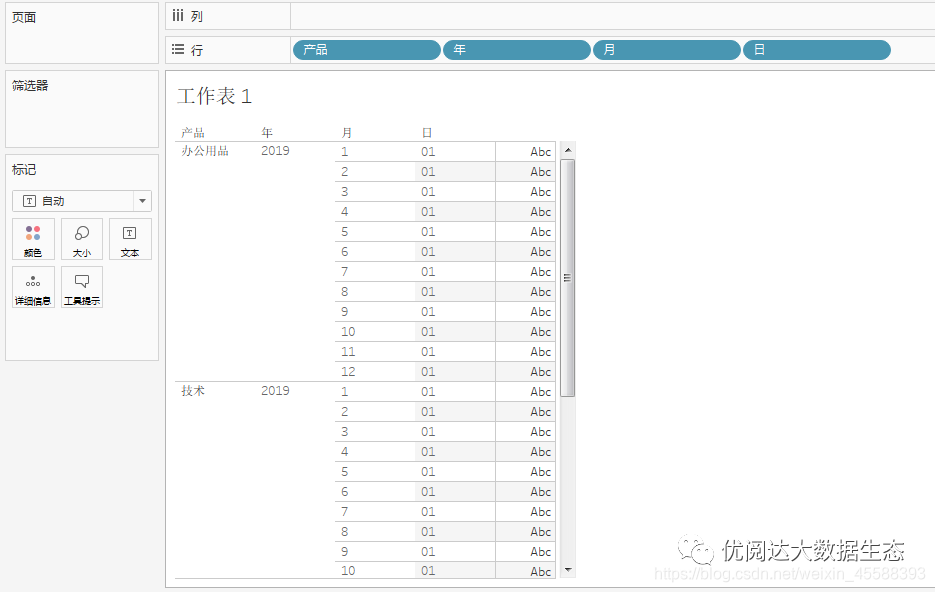The height and width of the screenshot is (592, 935).
Task: Select the 产品 pill on the rows shelf
Action: click(367, 50)
